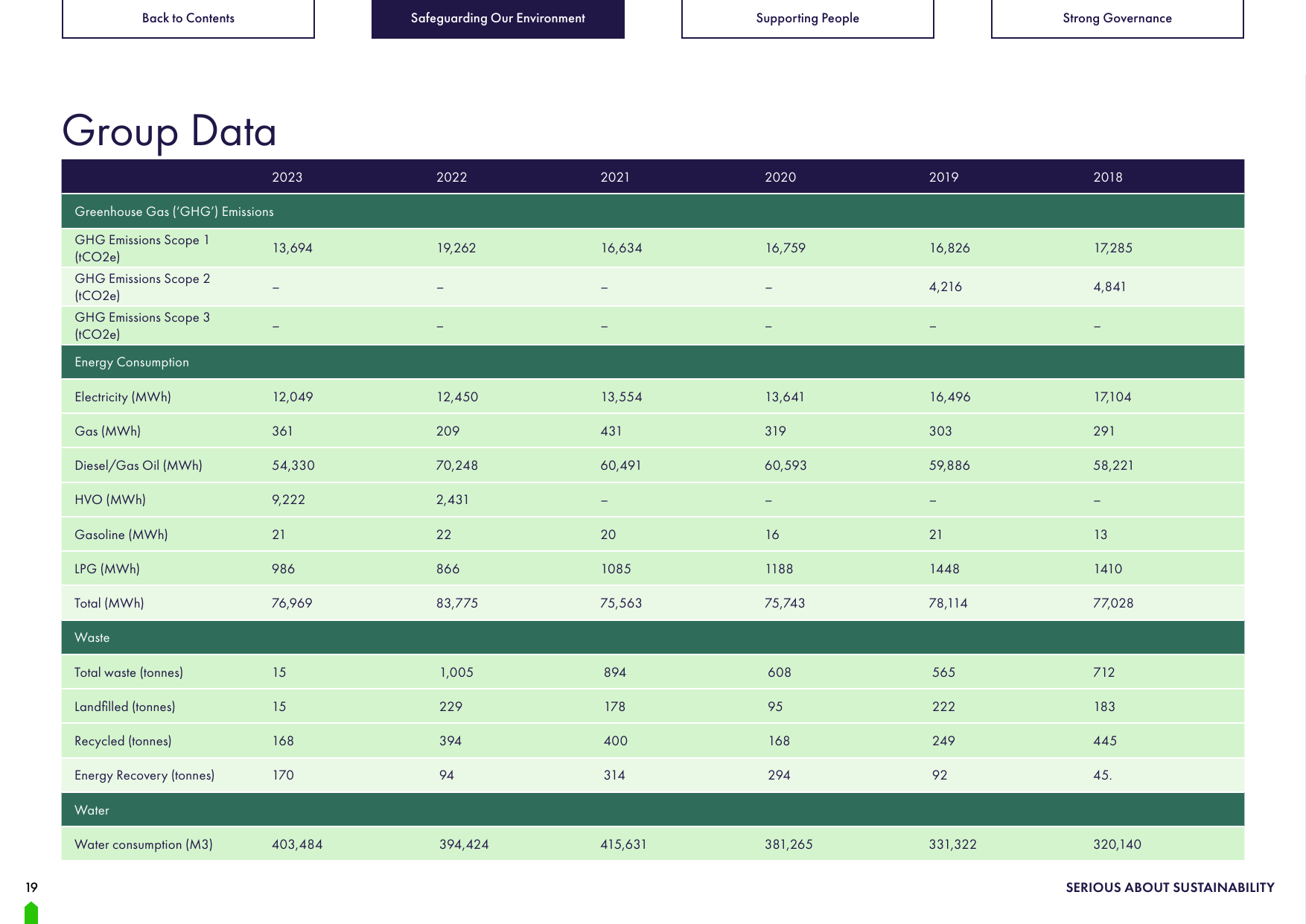Click Water consumption value 320,140
This screenshot has height=924, width=1306.
1117,844
